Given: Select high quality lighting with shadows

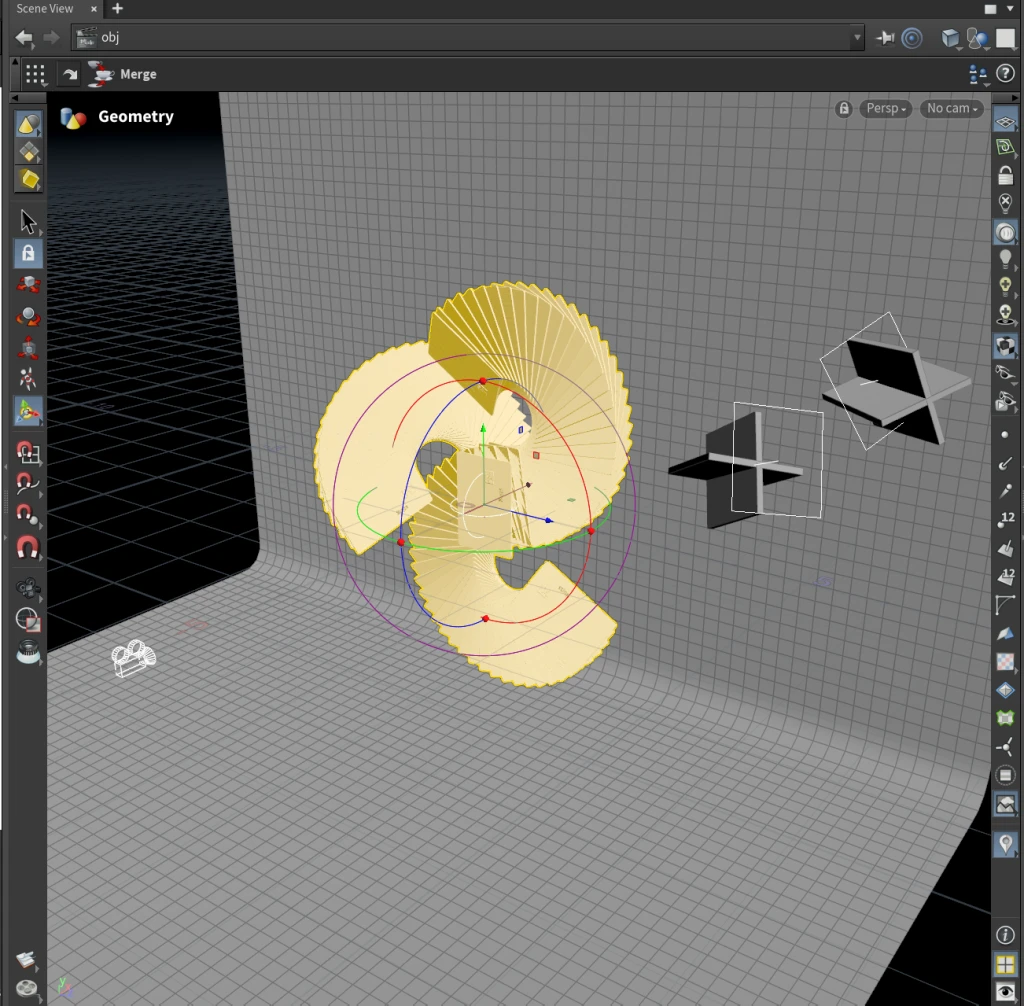Looking at the screenshot, I should 1006,314.
